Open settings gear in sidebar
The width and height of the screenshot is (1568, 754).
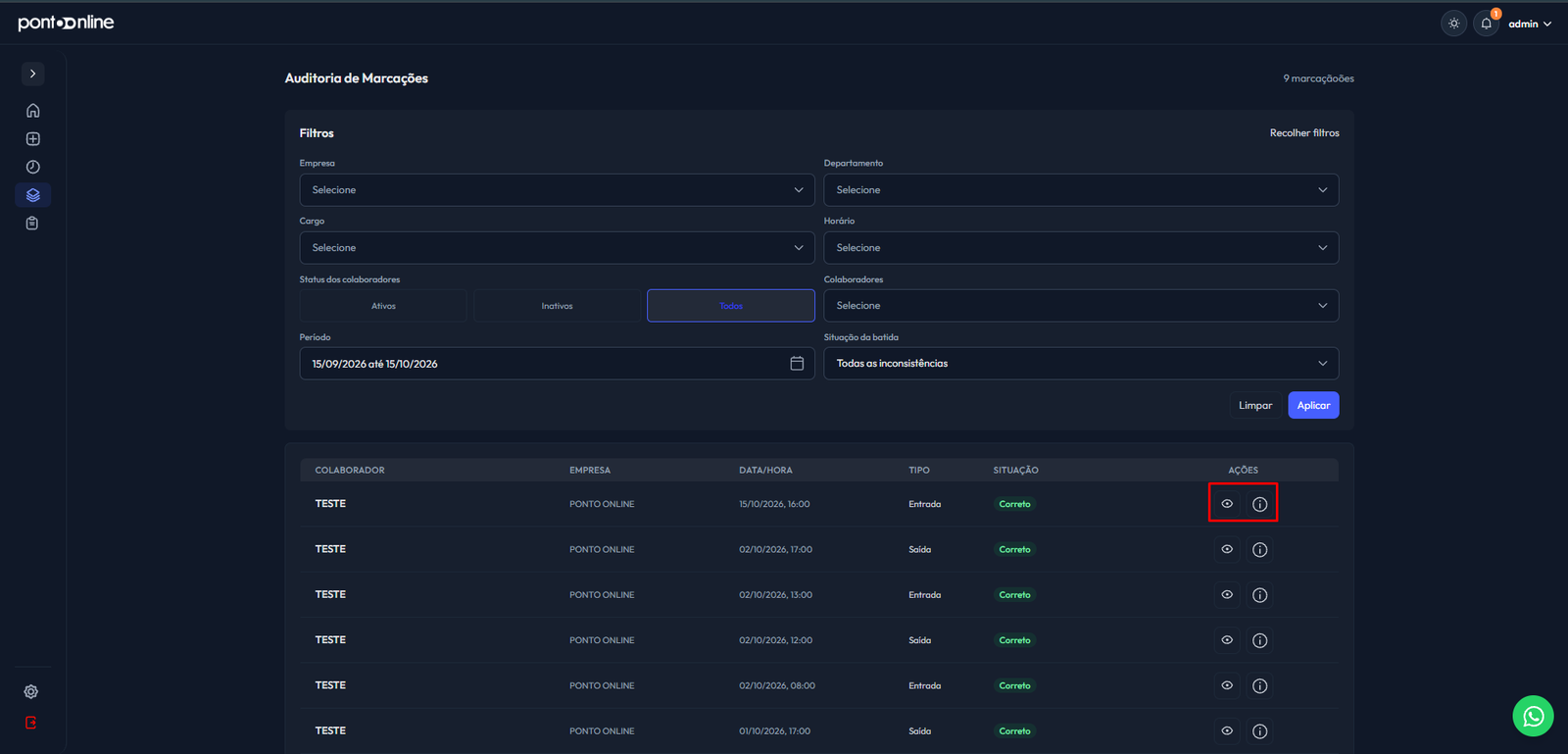point(31,691)
